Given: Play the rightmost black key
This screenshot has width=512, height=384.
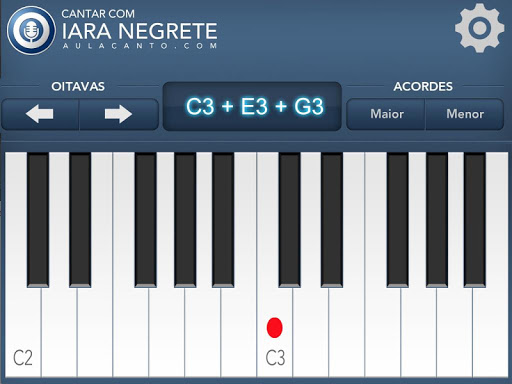Looking at the screenshot, I should tap(475, 220).
